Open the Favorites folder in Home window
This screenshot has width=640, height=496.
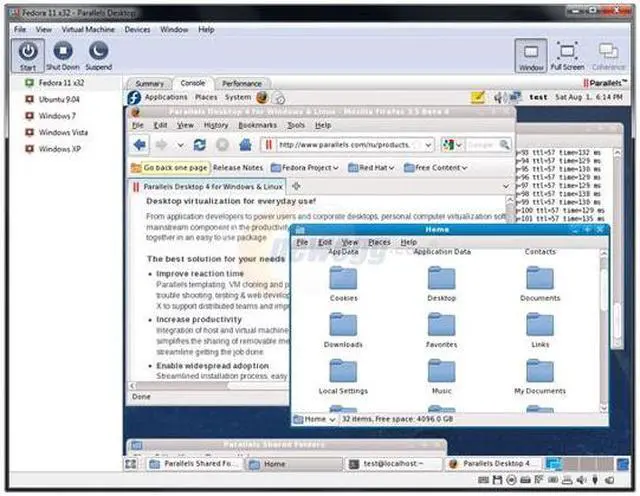point(441,331)
